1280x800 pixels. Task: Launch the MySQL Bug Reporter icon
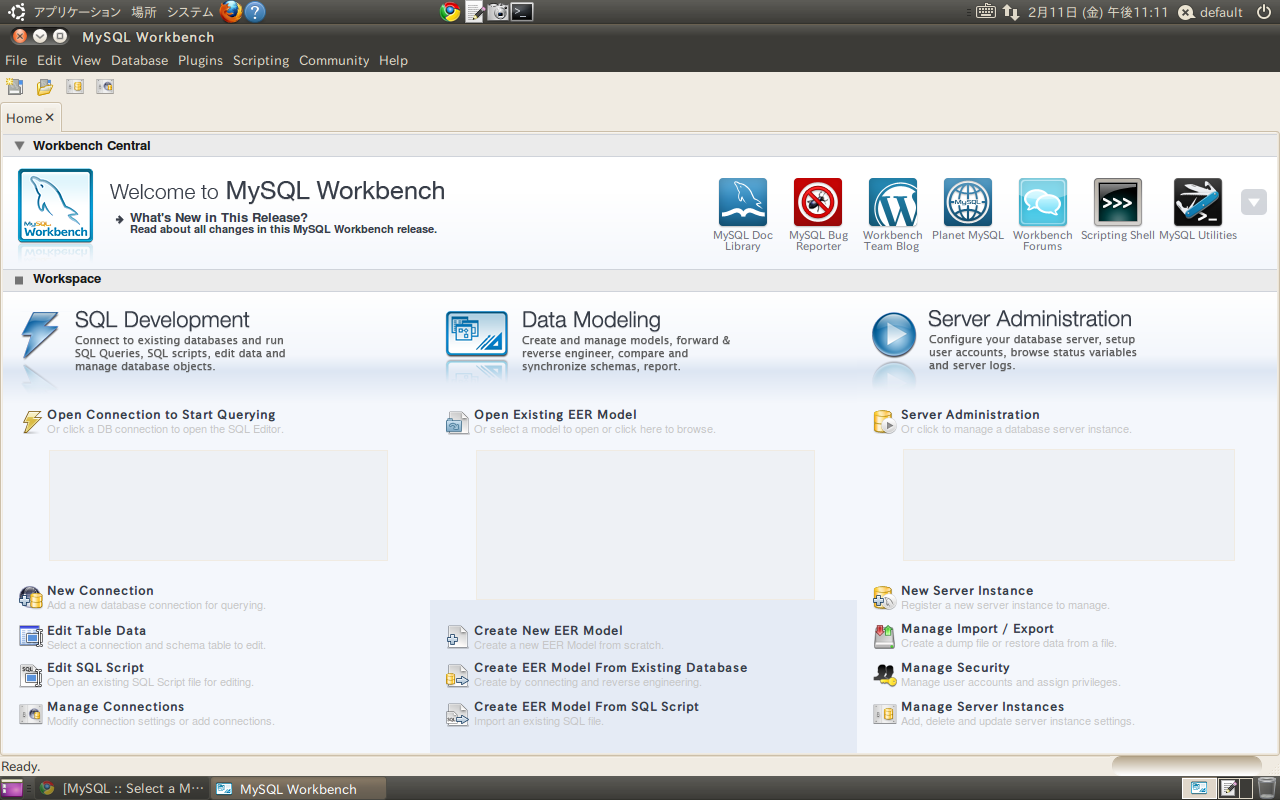[818, 203]
